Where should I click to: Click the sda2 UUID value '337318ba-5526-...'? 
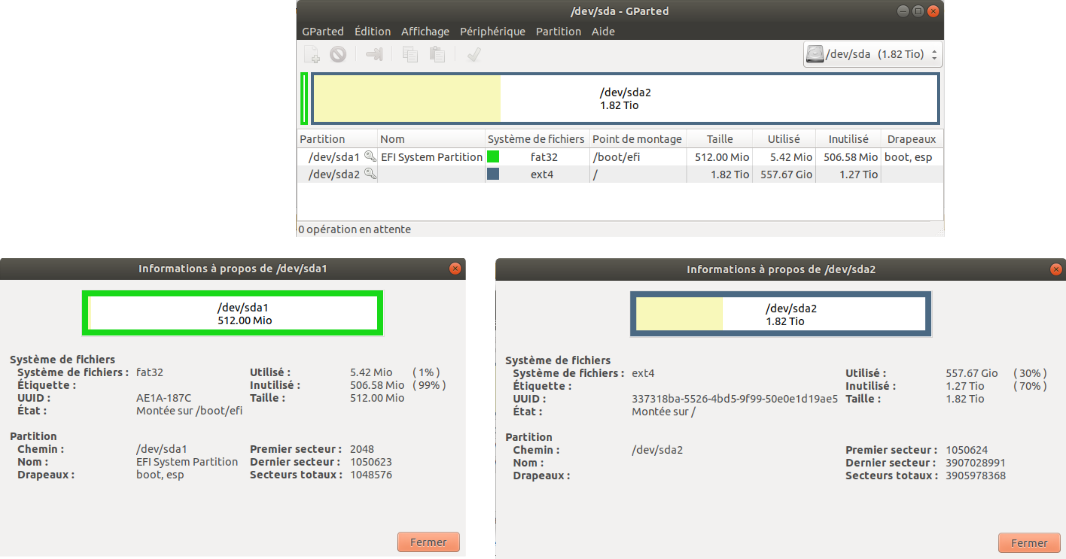pos(735,399)
